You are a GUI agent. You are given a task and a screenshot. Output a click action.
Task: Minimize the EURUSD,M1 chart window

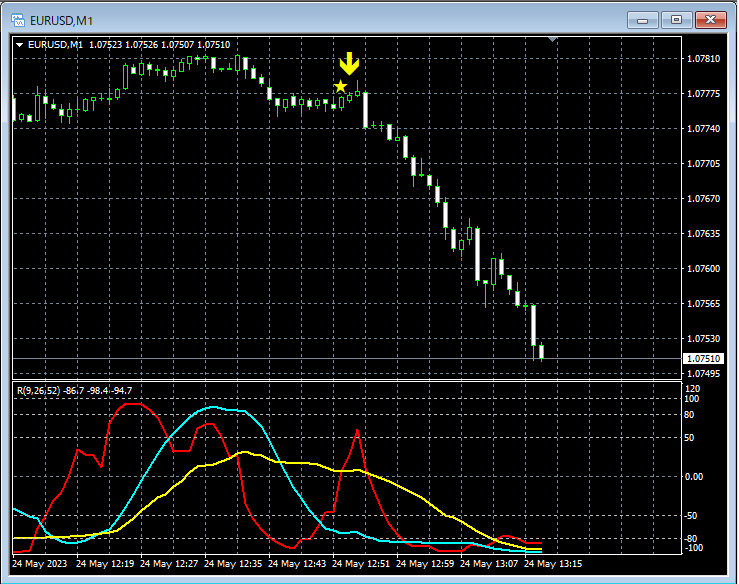[x=643, y=19]
